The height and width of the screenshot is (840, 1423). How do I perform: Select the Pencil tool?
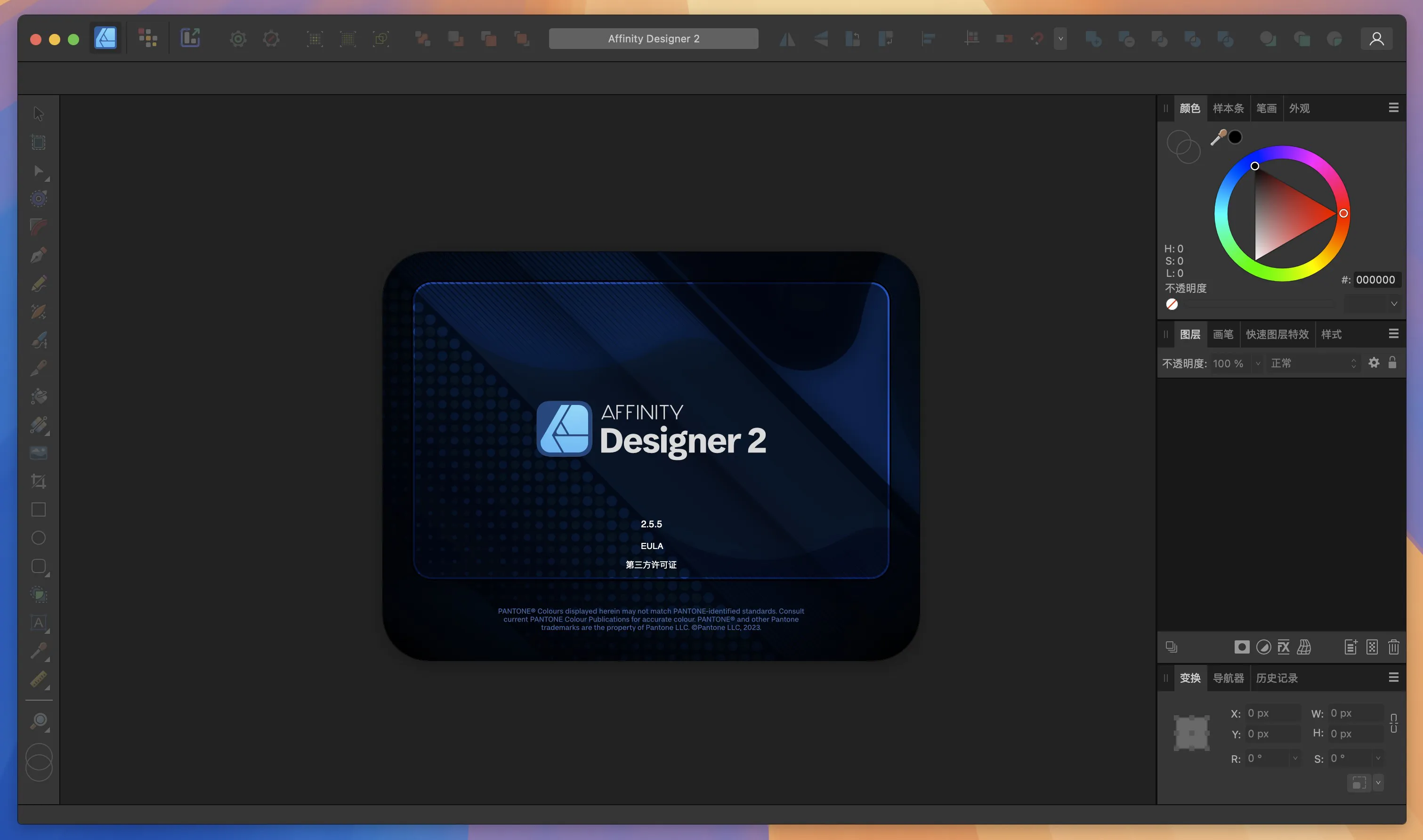tap(39, 283)
